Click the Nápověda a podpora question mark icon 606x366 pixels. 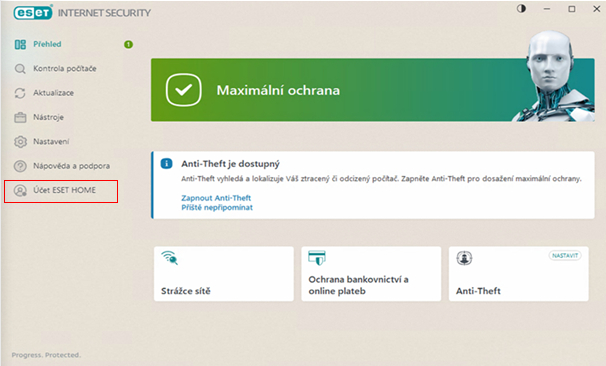pyautogui.click(x=20, y=166)
